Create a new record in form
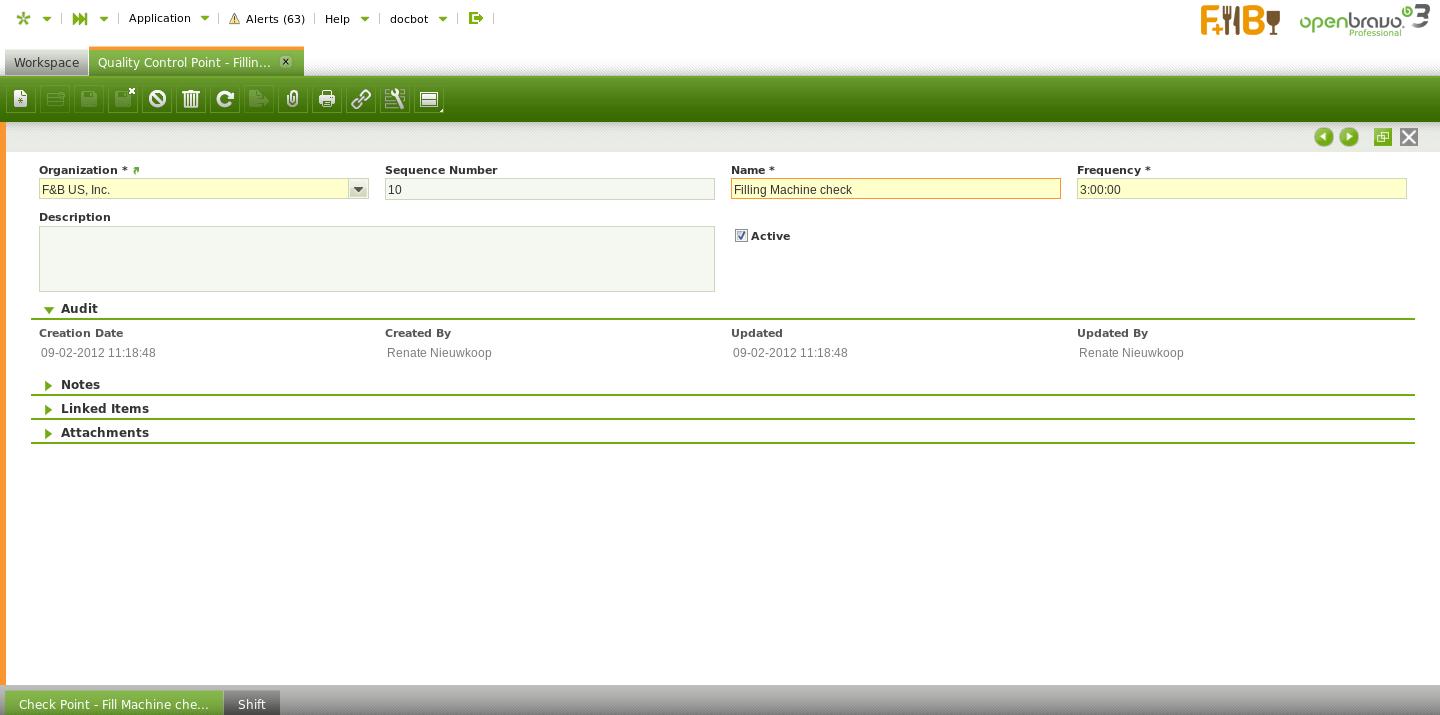This screenshot has width=1440, height=715. tap(21, 99)
